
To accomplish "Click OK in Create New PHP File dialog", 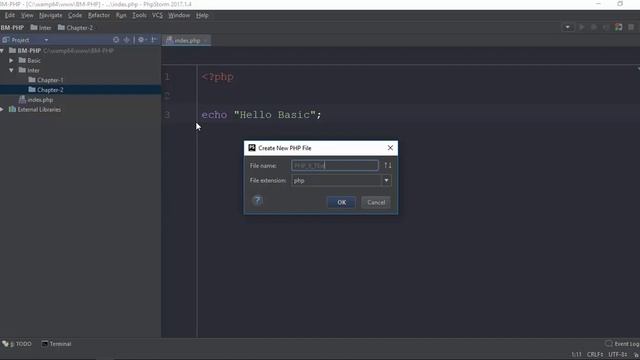I will (x=341, y=202).
